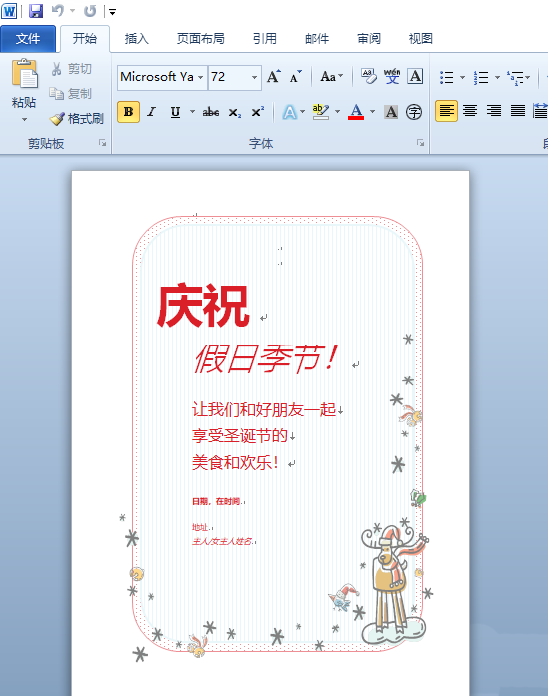Open the 页面布局 (Page Layout) tab
Screen dimensions: 548x696
201,39
